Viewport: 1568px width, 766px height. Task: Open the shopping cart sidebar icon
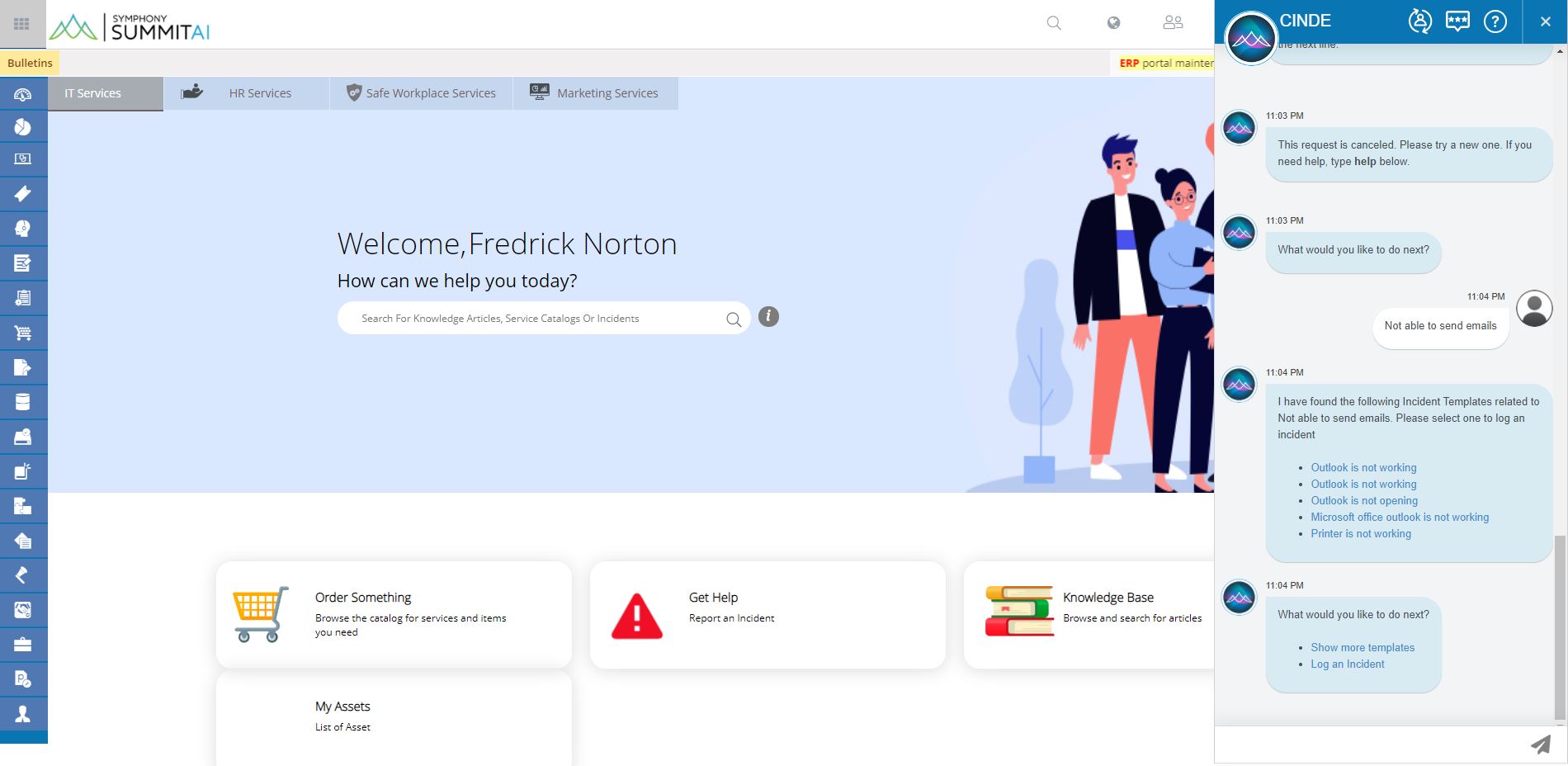coord(23,333)
